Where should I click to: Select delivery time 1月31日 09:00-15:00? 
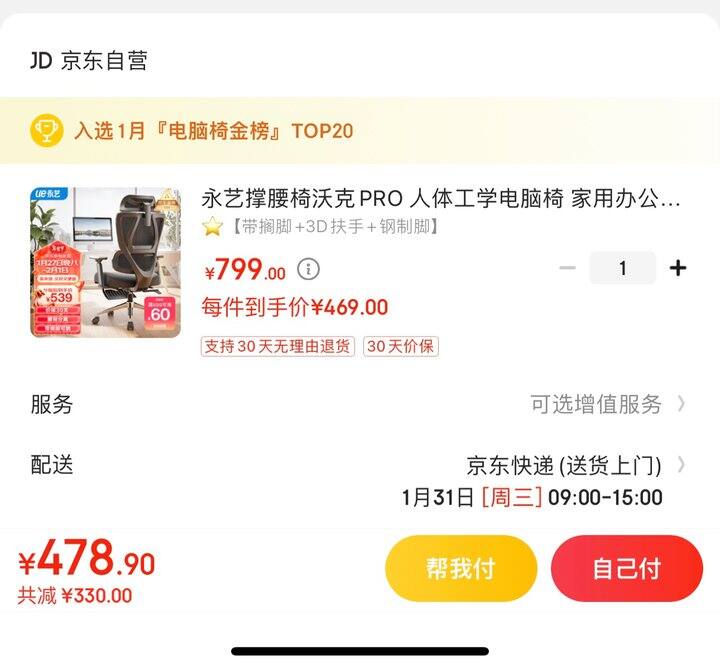532,497
